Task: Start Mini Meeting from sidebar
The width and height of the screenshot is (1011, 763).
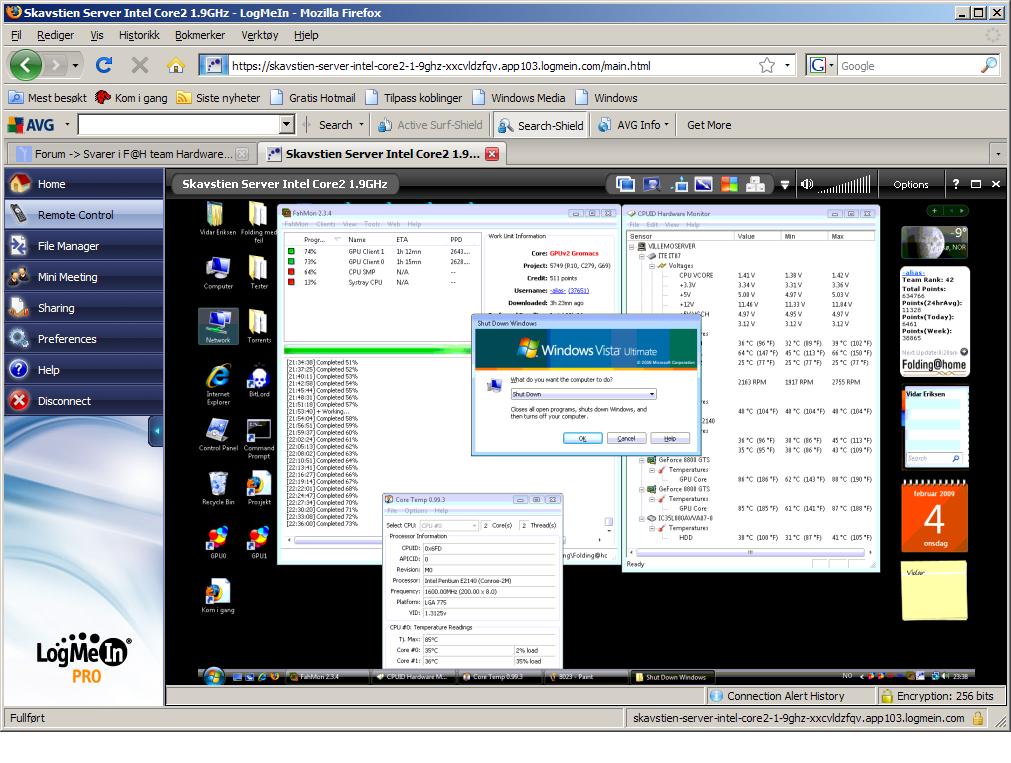Action: click(x=84, y=277)
